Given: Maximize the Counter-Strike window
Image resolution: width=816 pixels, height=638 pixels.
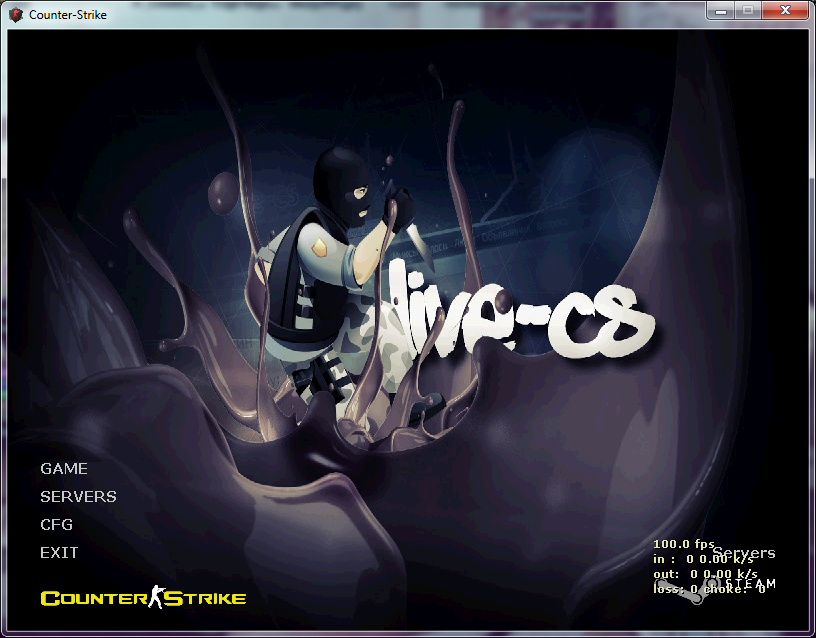Looking at the screenshot, I should (x=748, y=11).
